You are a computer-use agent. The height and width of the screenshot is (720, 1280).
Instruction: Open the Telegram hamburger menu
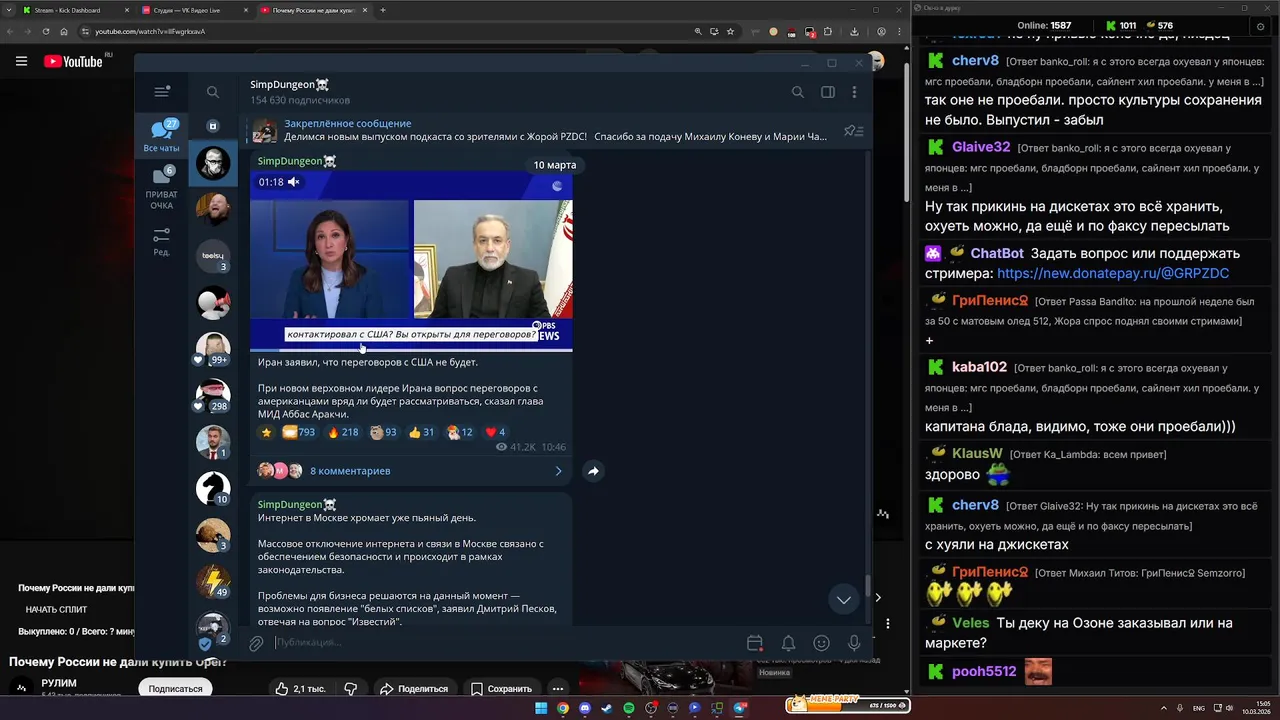[x=162, y=92]
